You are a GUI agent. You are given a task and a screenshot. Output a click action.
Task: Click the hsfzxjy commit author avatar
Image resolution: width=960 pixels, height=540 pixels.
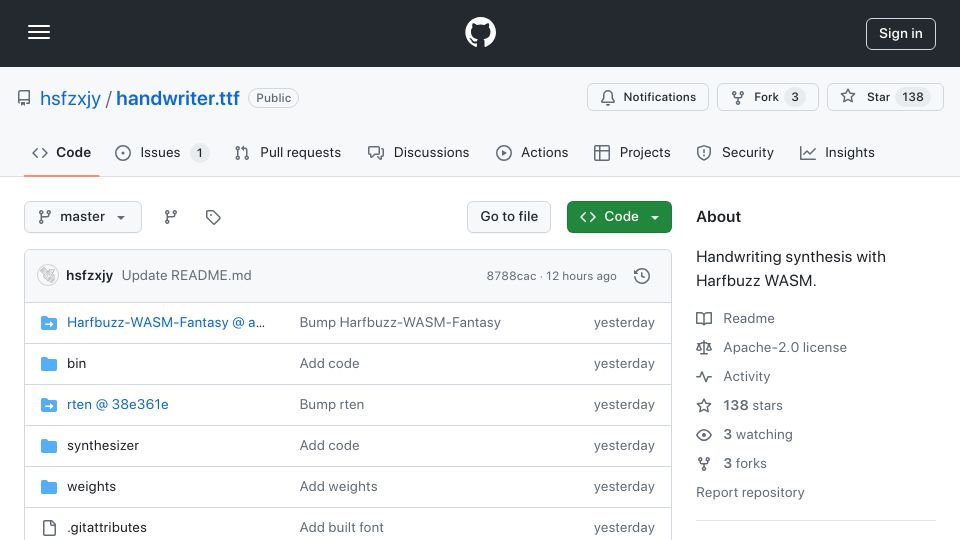point(48,276)
